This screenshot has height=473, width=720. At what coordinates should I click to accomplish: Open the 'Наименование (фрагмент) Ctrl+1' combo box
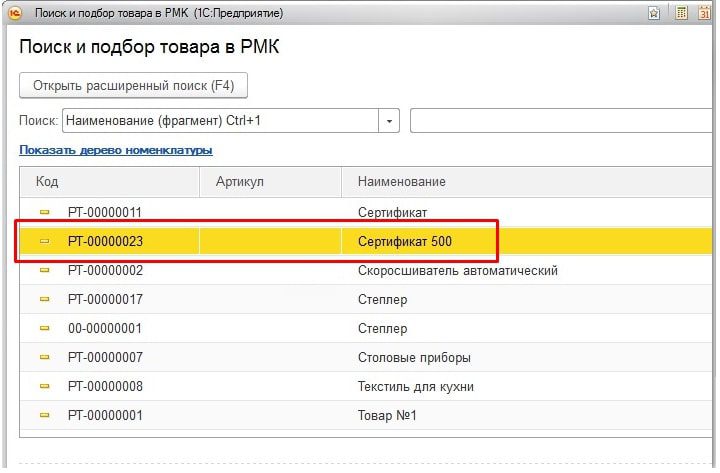(220, 121)
